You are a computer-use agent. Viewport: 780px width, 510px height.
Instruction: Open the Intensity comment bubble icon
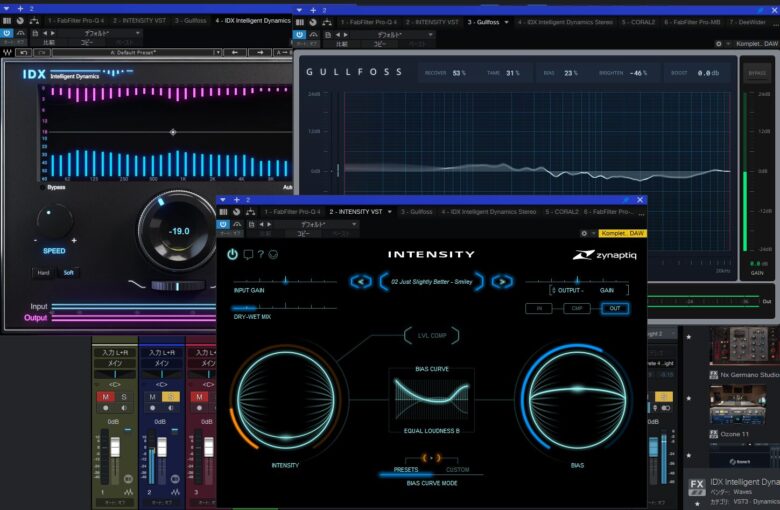pyautogui.click(x=247, y=254)
